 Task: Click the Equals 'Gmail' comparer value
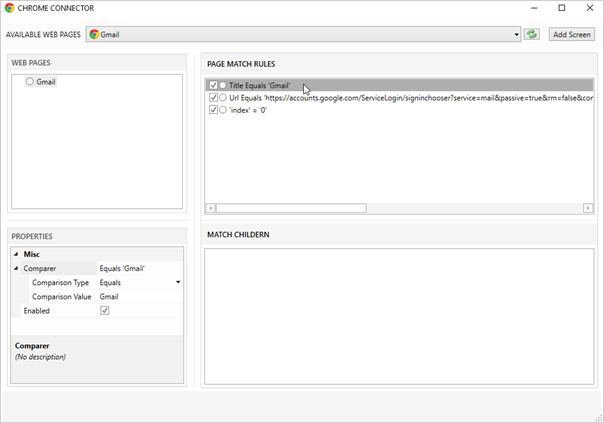122,268
